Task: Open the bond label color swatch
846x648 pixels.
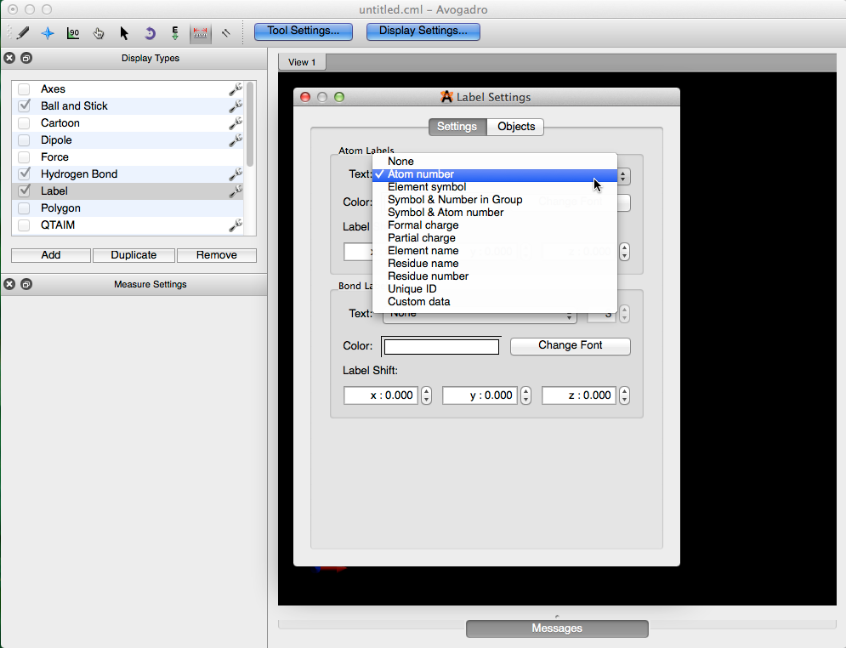Action: tap(441, 347)
